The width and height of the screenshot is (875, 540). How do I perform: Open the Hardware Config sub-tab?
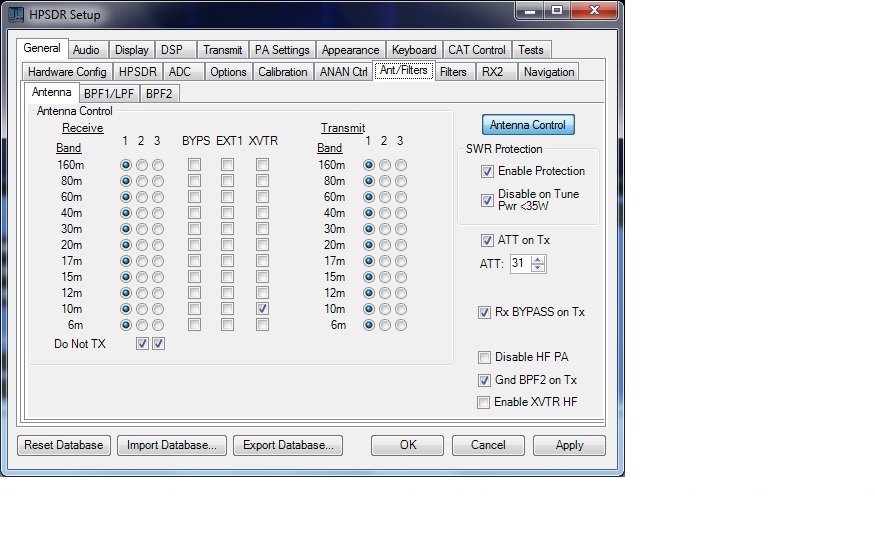coord(67,72)
